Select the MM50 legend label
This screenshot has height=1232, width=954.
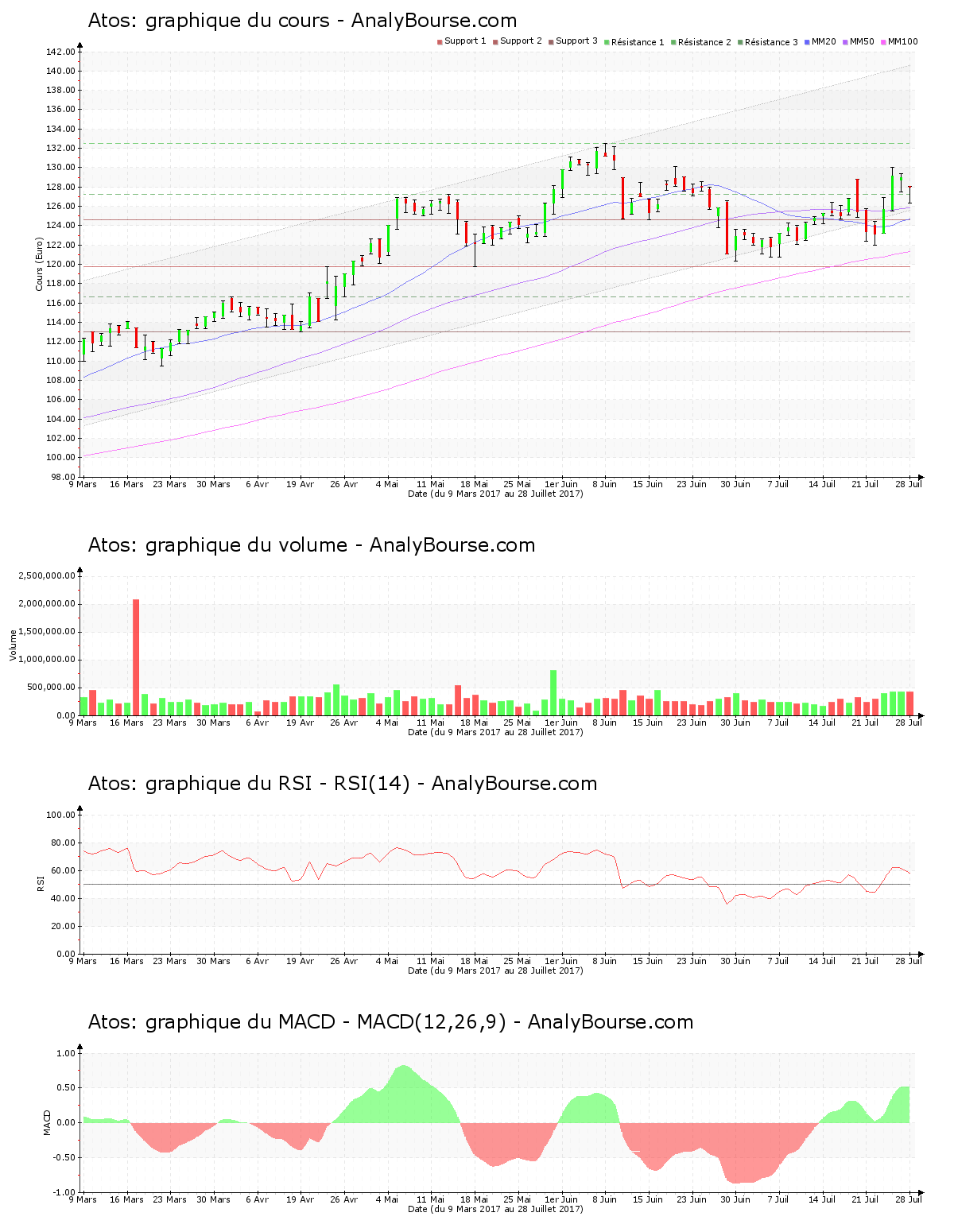point(862,41)
